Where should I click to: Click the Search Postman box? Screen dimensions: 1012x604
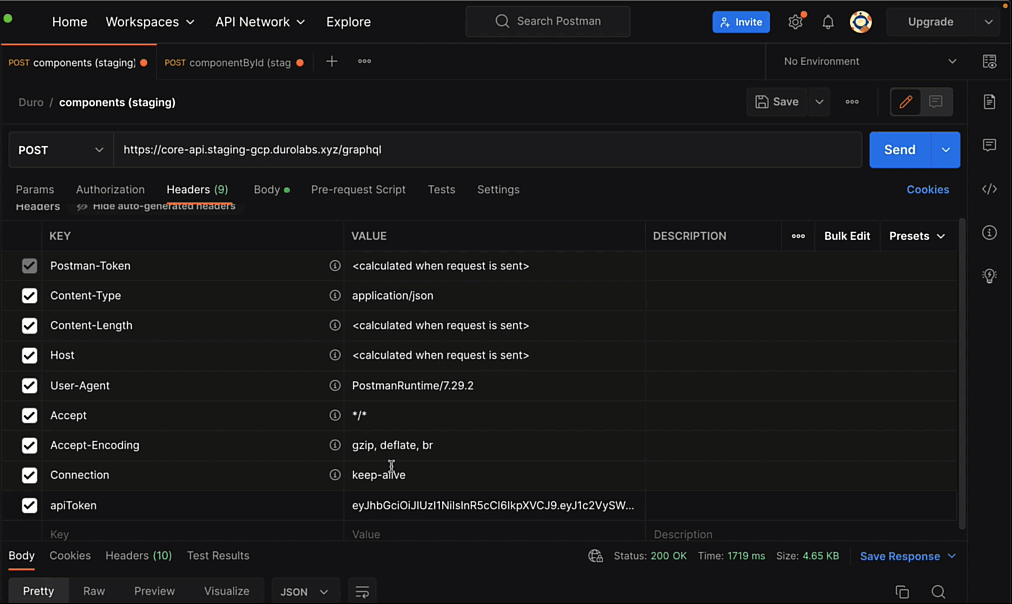coord(548,21)
